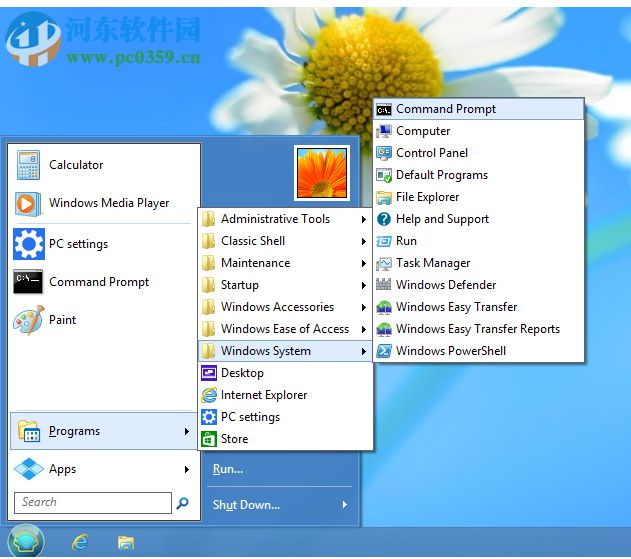Click the Windows Defender wall icon
The height and width of the screenshot is (559, 631).
[384, 285]
